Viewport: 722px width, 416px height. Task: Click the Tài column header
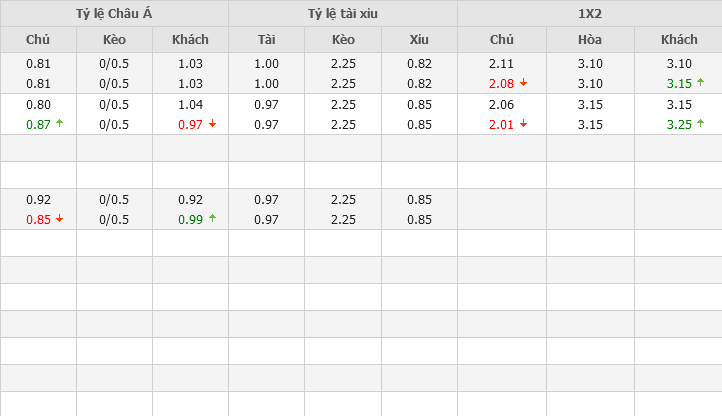pyautogui.click(x=266, y=40)
